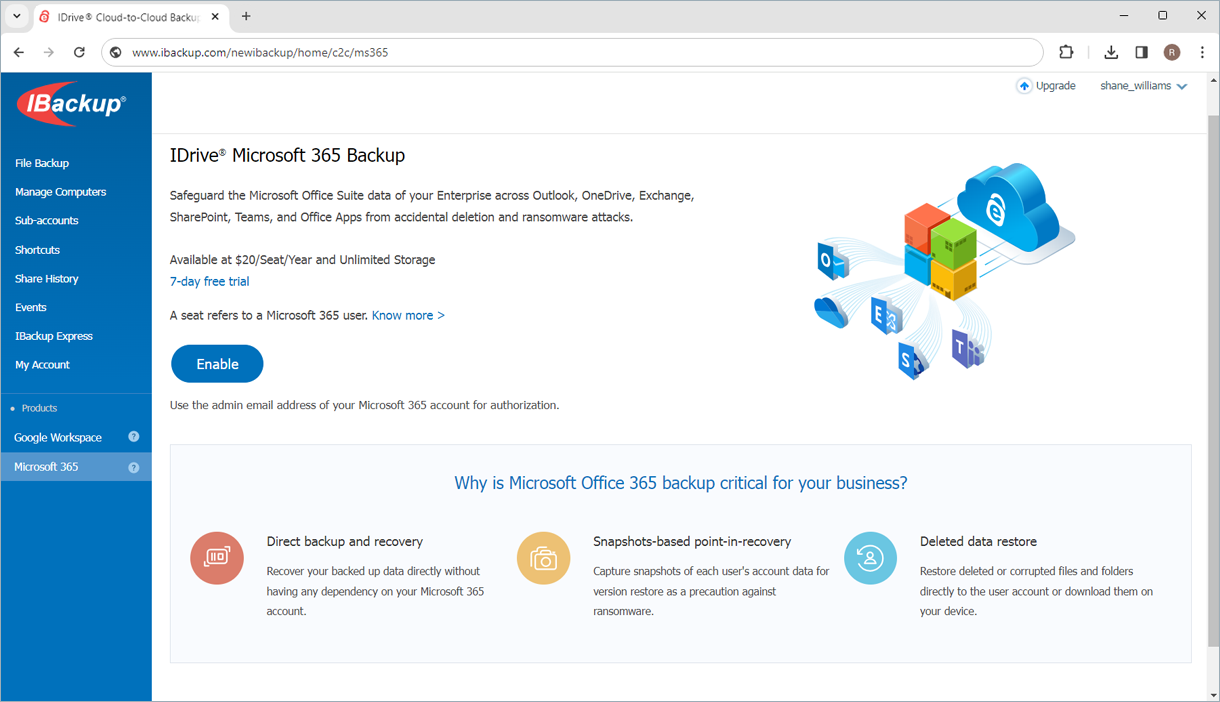Open the browser extensions puzzle icon

pyautogui.click(x=1066, y=52)
